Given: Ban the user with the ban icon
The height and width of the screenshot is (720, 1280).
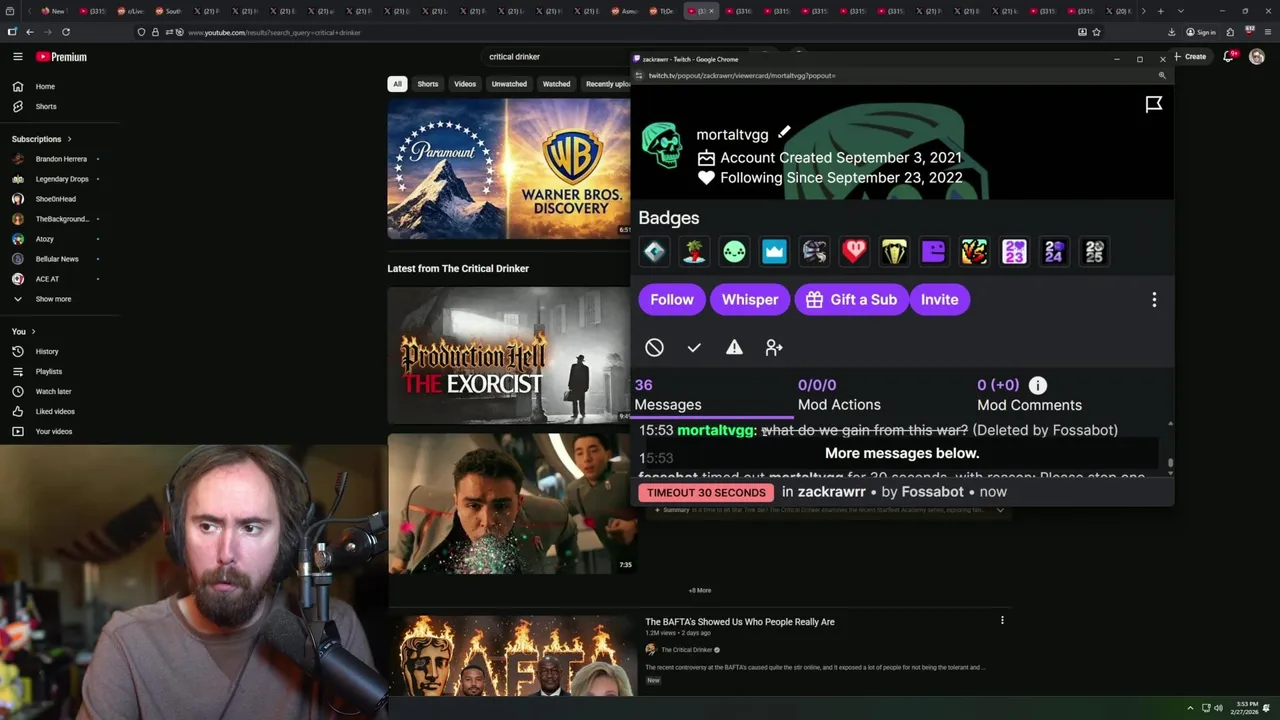Looking at the screenshot, I should 654,347.
